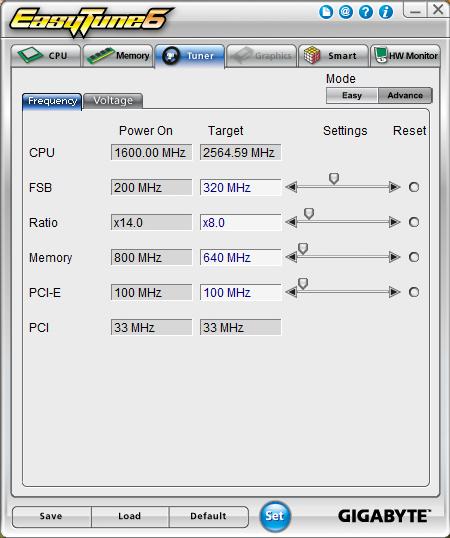Decrease Memory frequency with the left arrow
This screenshot has height=538, width=450.
click(290, 257)
